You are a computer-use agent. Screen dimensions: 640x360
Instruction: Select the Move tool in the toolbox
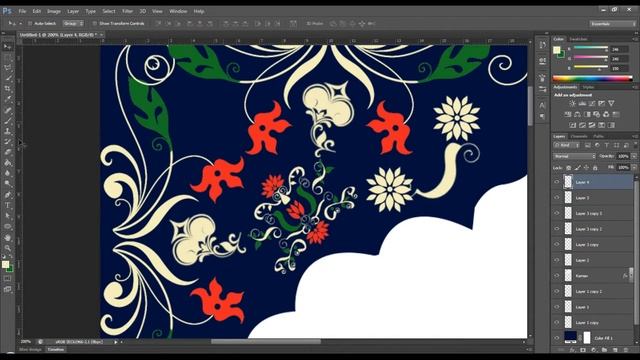[8, 47]
